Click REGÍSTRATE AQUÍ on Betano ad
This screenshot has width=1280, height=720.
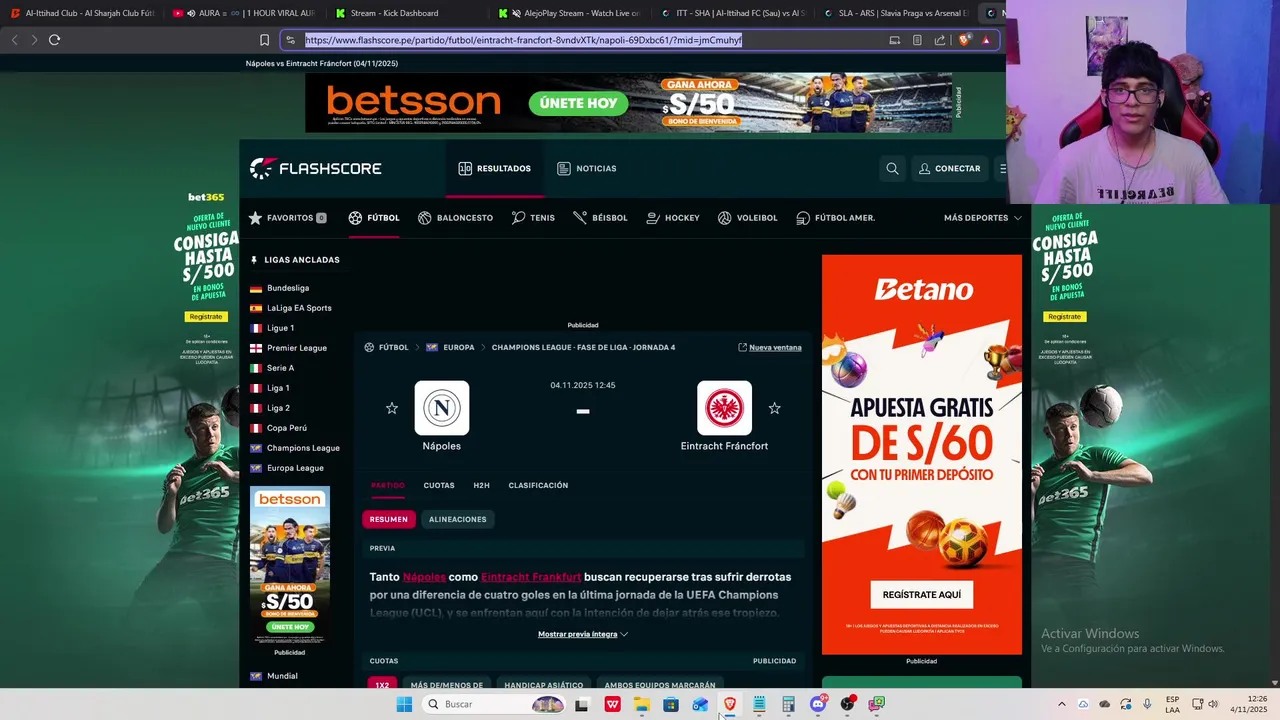tap(922, 594)
